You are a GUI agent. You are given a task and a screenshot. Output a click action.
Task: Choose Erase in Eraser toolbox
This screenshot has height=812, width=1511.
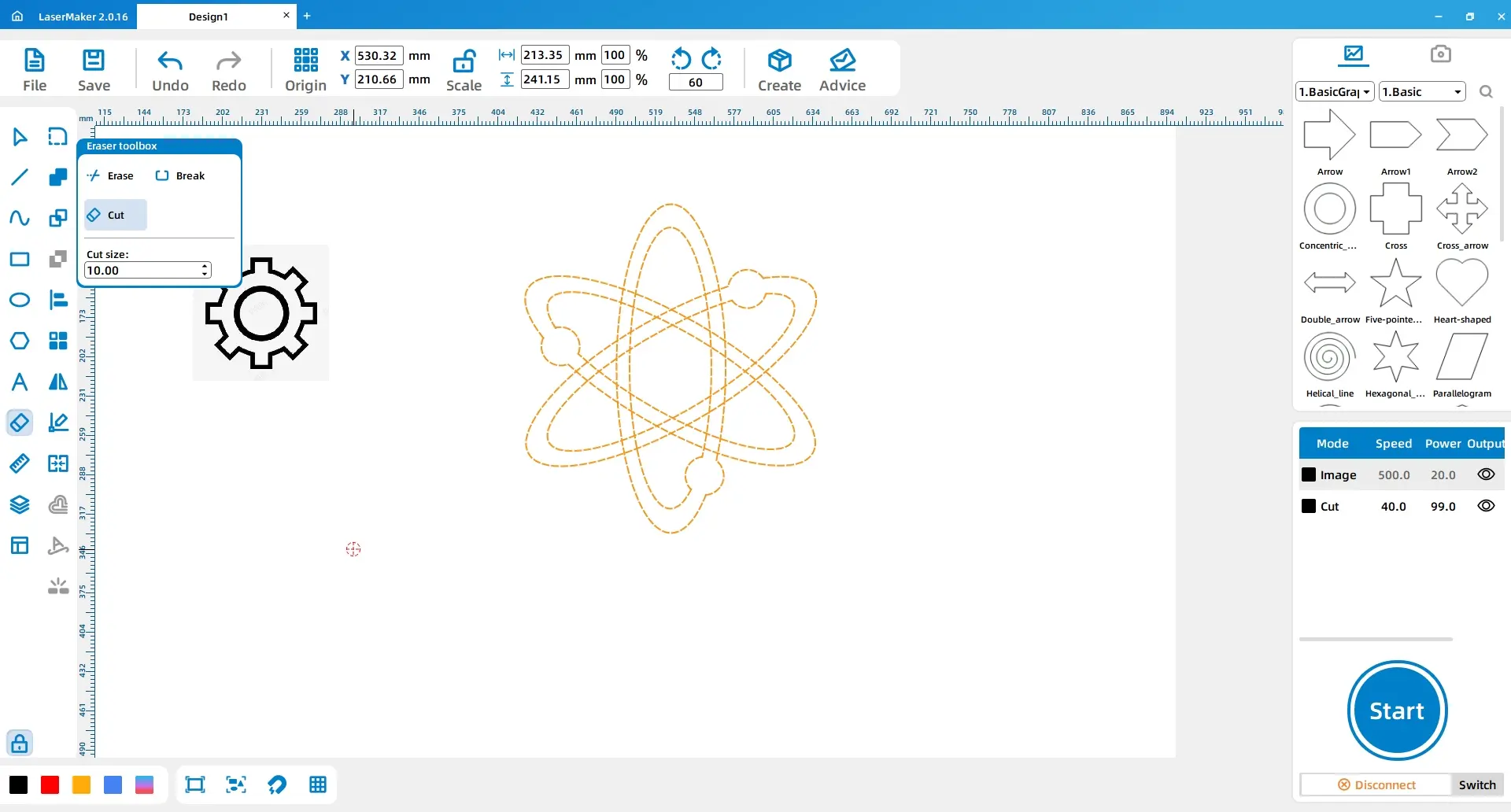(111, 175)
